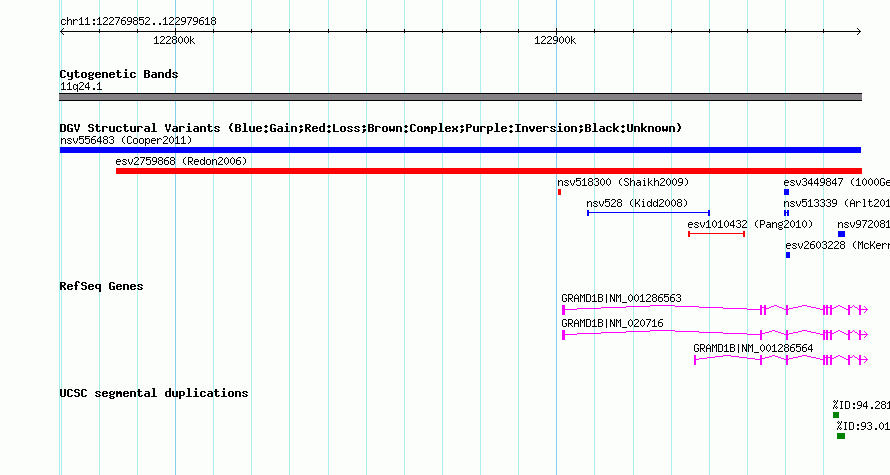The image size is (890, 475).
Task: Click the DGV Structural Variants track title
Action: coord(370,128)
